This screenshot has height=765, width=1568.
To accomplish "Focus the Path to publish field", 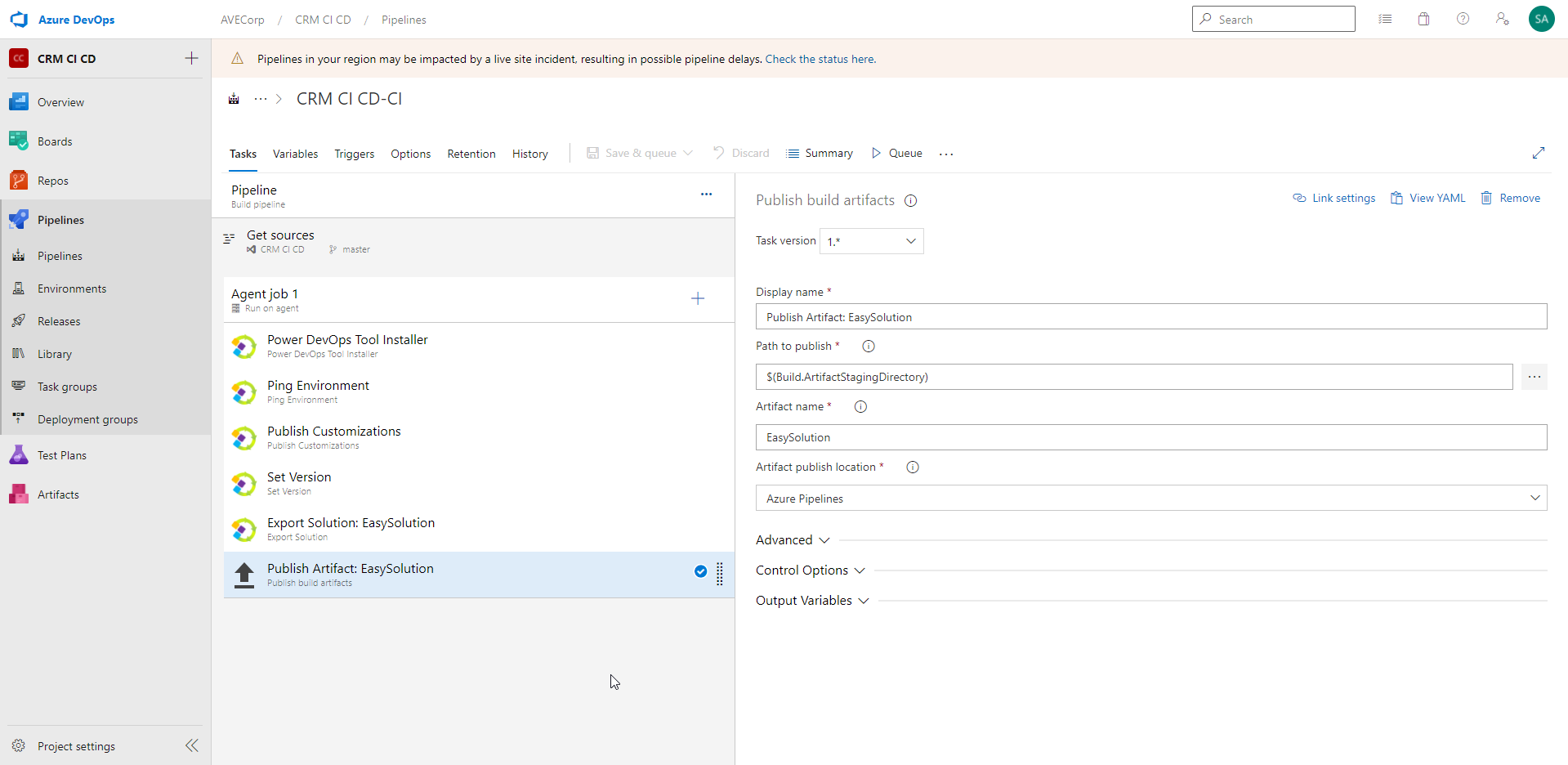I will tap(1134, 377).
